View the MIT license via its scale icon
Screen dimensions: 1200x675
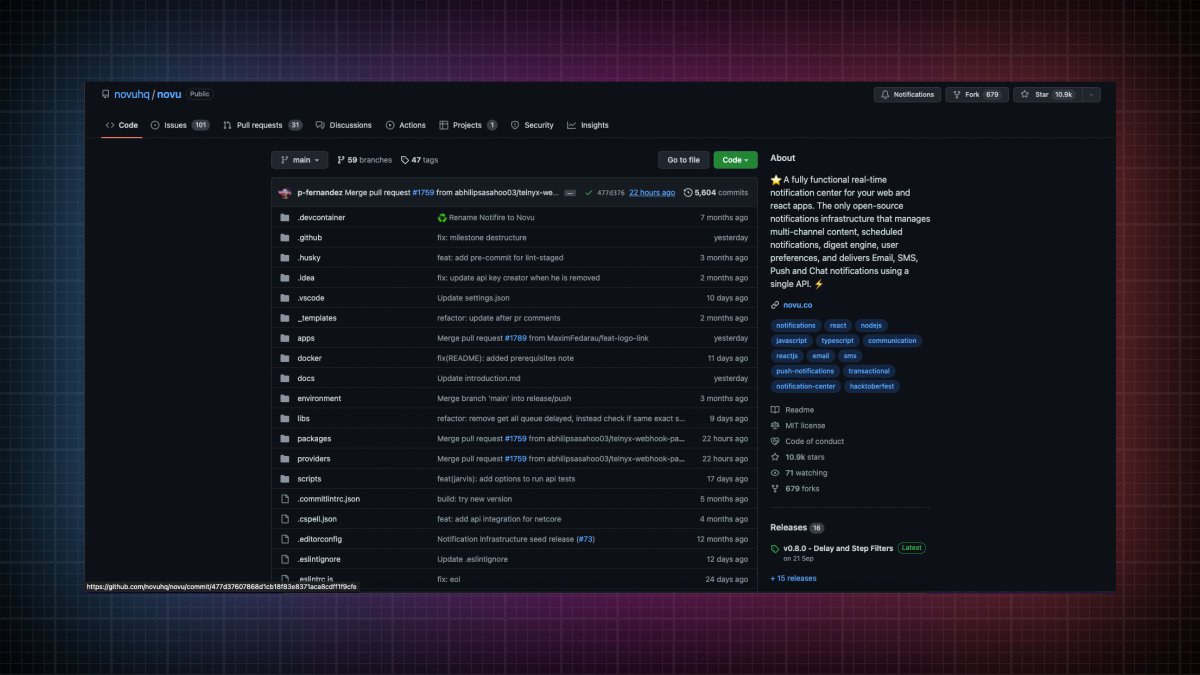click(775, 425)
